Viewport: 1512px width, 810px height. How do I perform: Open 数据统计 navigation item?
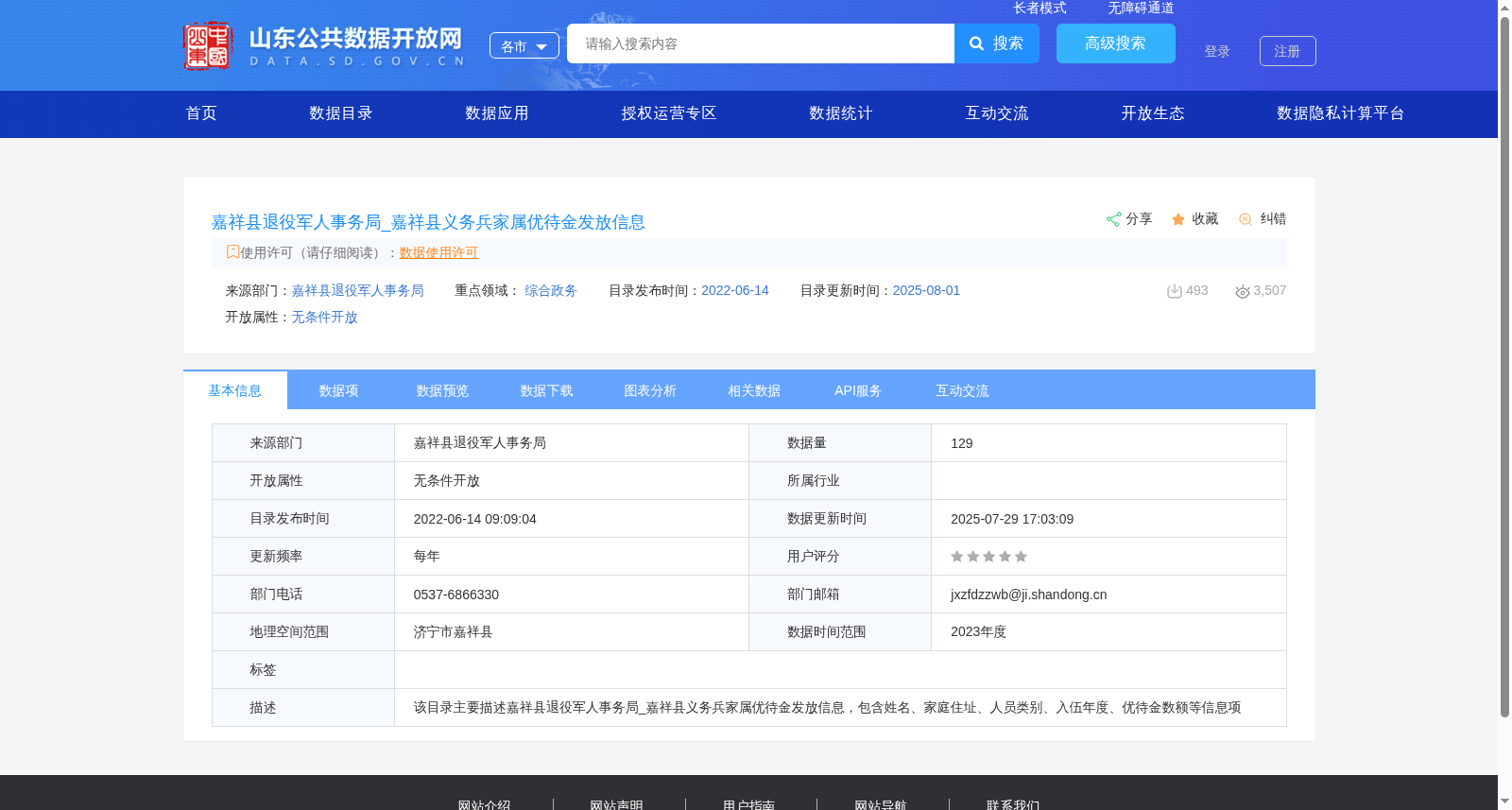[841, 113]
